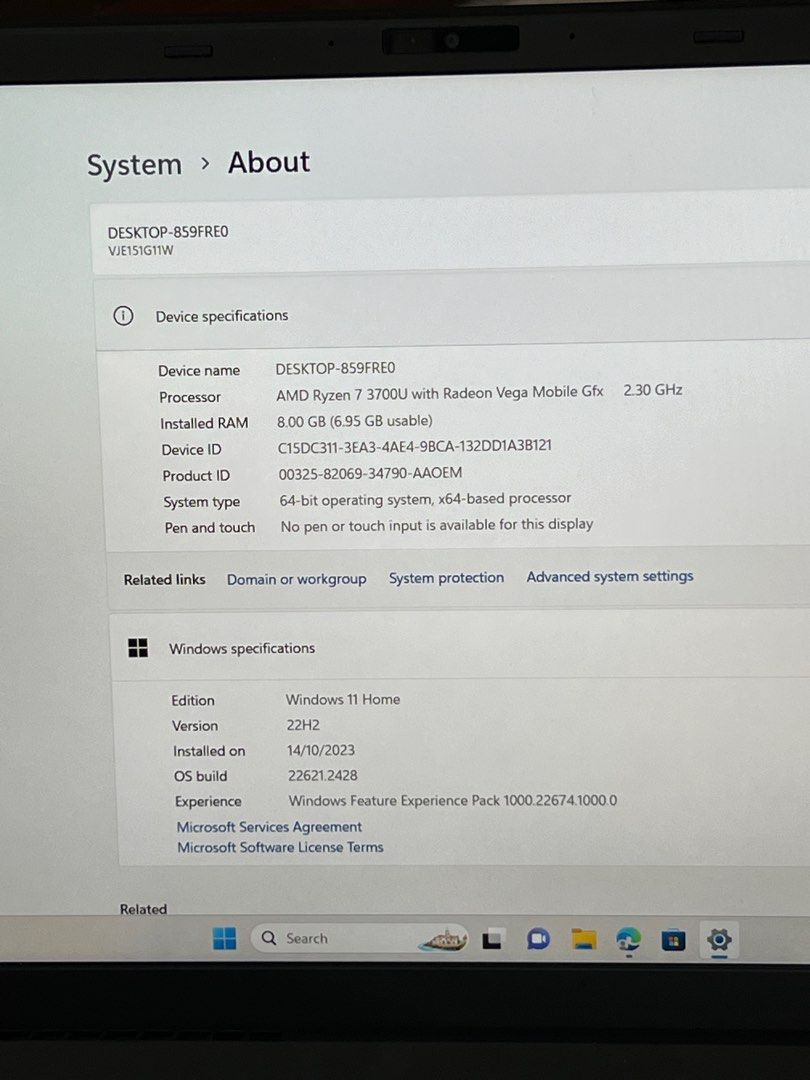
Task: Click the Processor label
Action: click(190, 397)
